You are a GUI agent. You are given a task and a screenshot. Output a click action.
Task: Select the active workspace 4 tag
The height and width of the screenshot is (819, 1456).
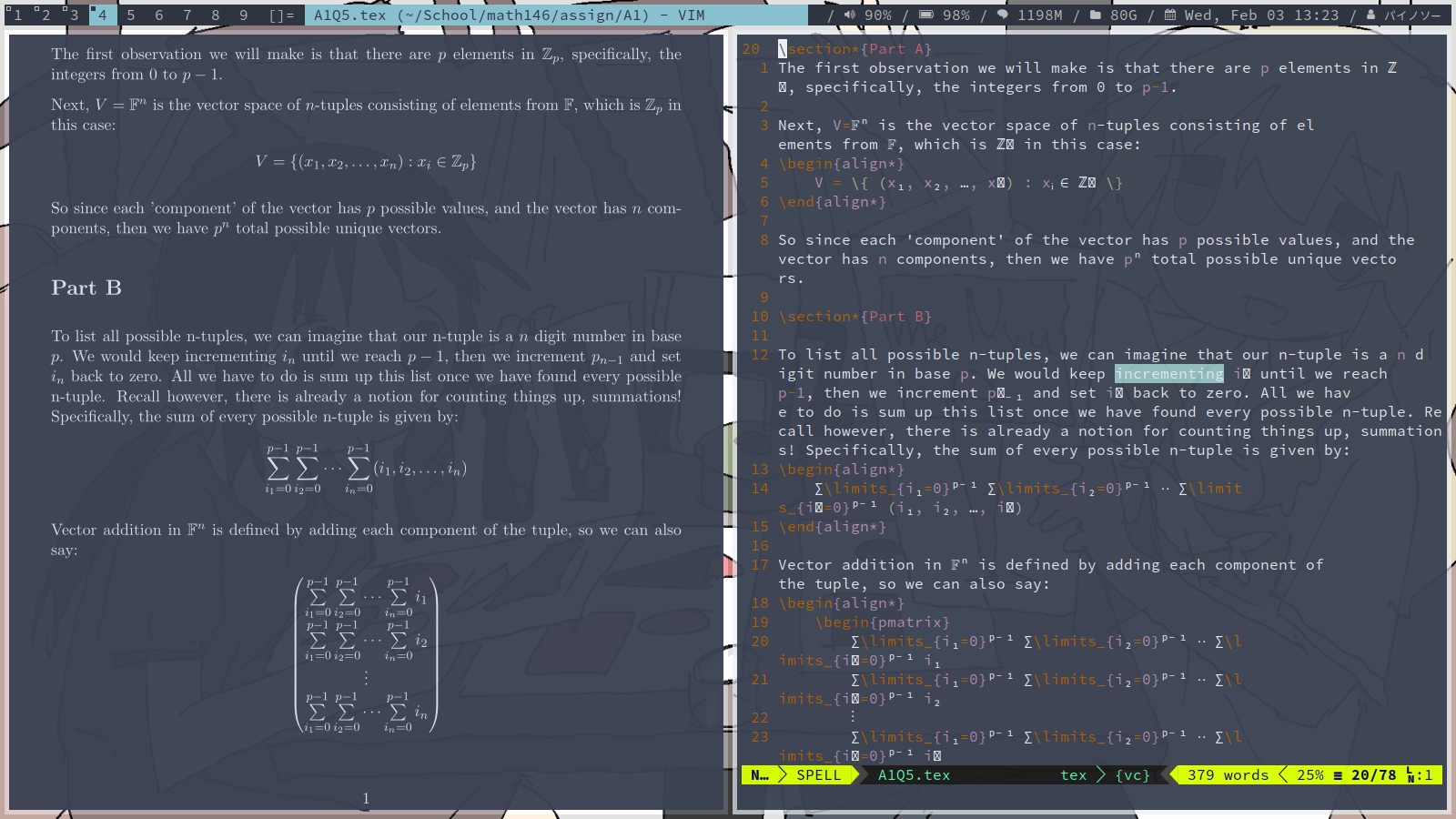pos(102,15)
